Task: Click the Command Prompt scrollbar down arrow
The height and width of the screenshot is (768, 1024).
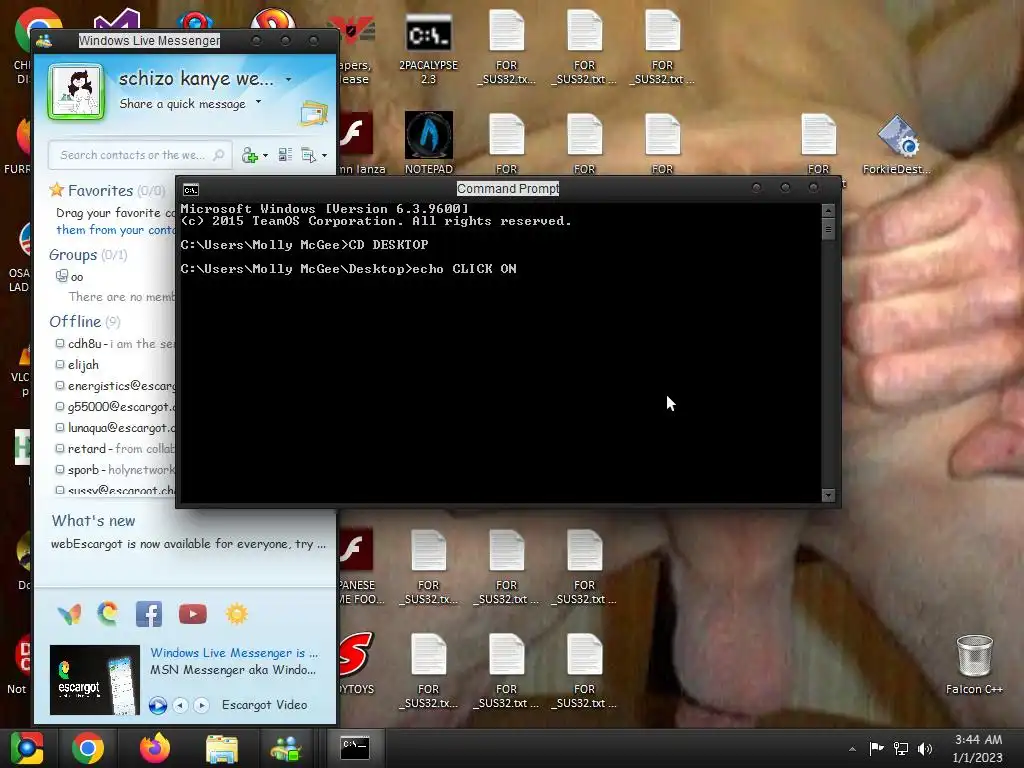Action: (x=828, y=495)
